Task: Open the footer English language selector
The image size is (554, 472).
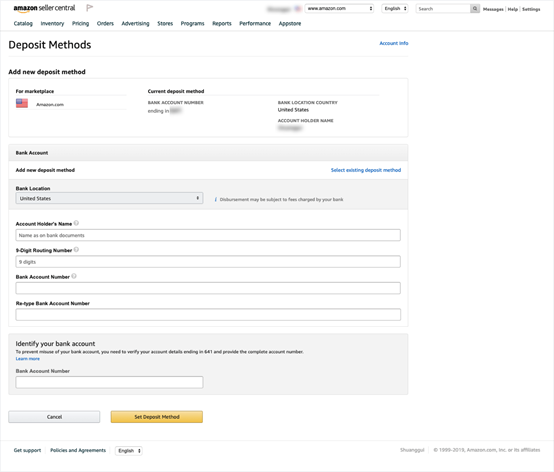Action: coord(129,450)
